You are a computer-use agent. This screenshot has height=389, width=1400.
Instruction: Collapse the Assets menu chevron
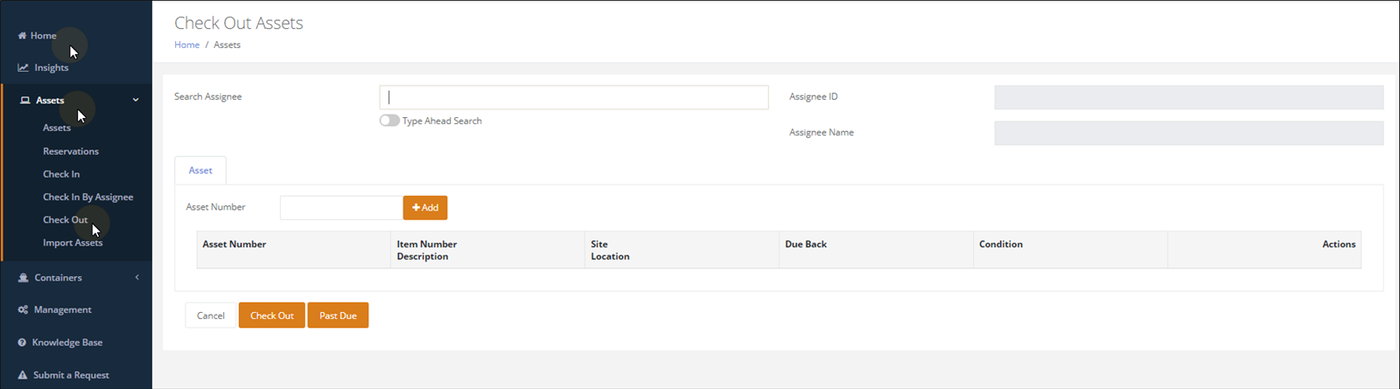tap(136, 100)
